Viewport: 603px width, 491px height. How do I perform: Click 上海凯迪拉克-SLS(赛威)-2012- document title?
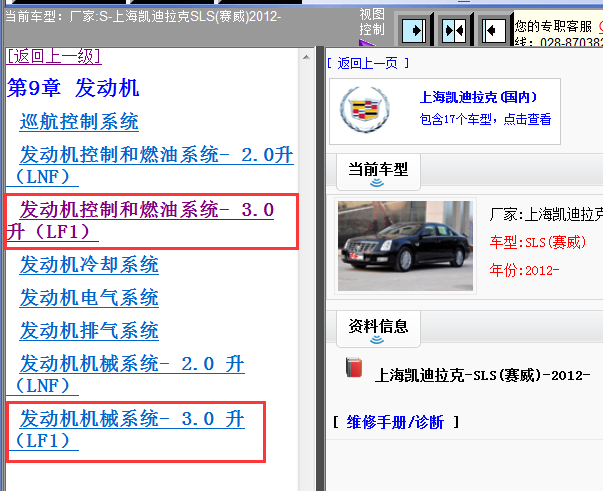click(482, 375)
